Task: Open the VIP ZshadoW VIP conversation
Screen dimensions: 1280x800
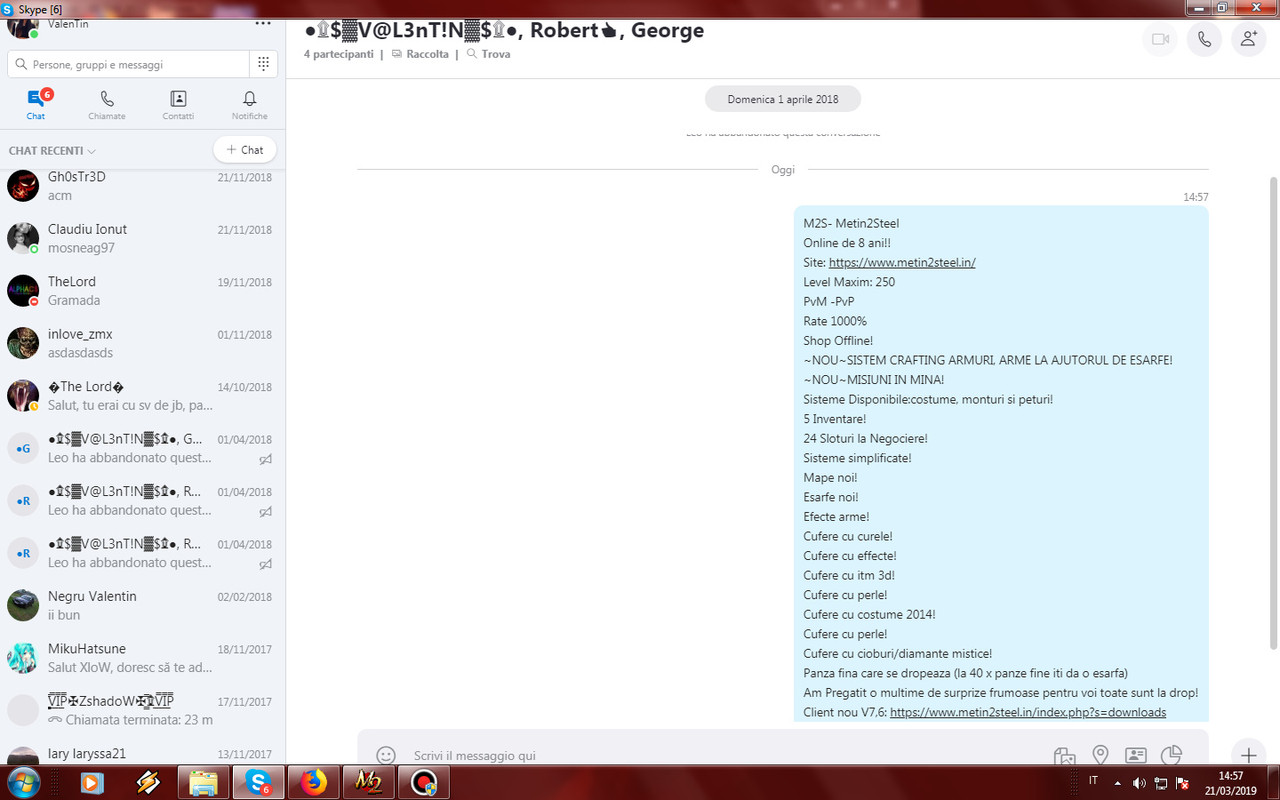Action: pos(142,710)
